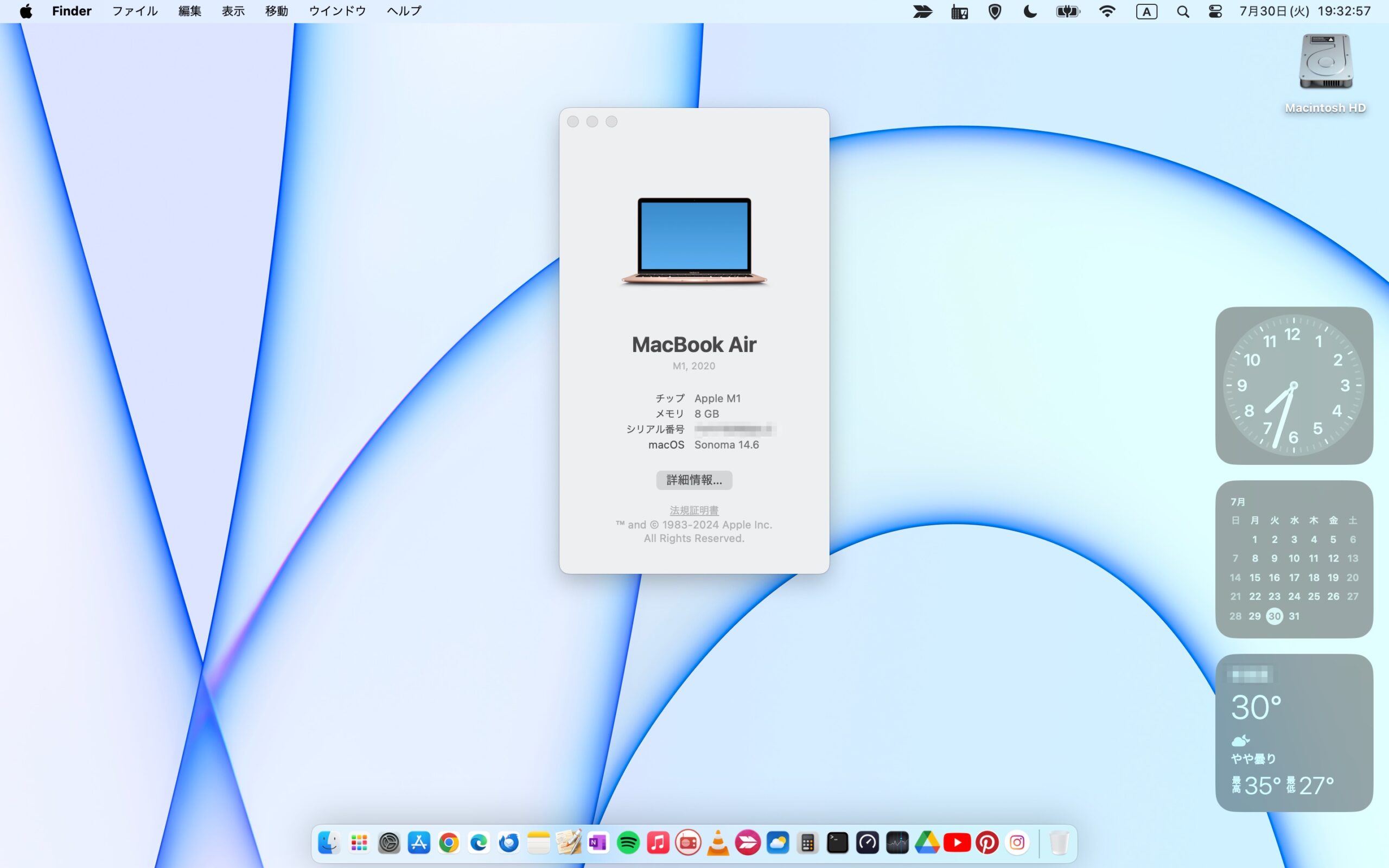Click the MacBook Air title text
Screen dimensions: 1389x868
[694, 344]
